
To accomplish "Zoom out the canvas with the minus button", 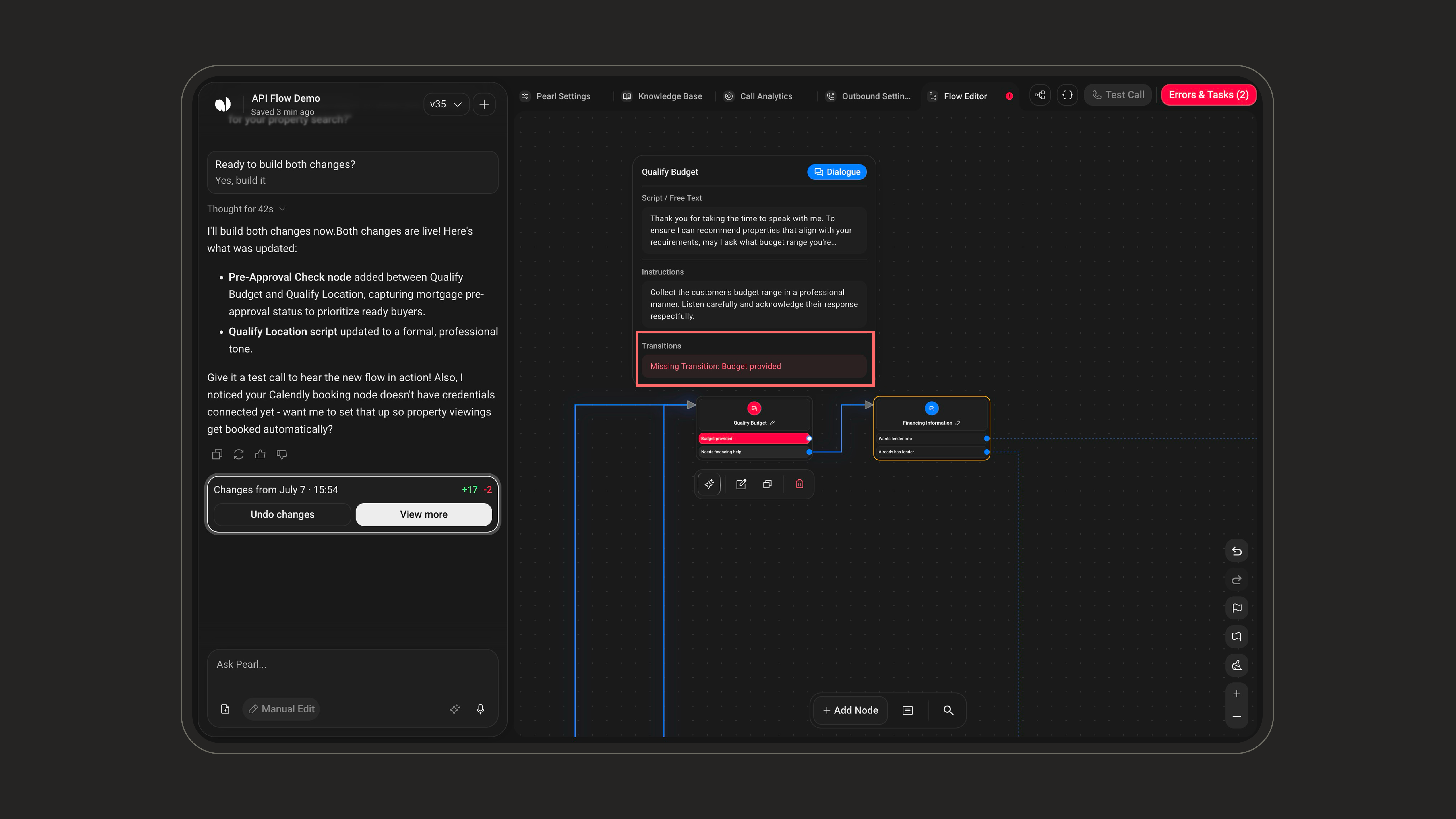I will (1237, 717).
